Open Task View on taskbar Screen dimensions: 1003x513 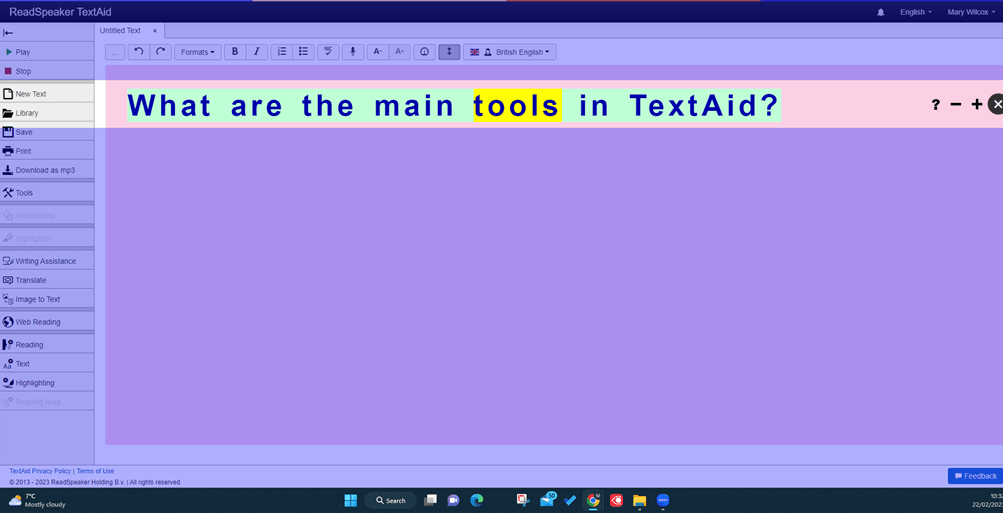(430, 500)
